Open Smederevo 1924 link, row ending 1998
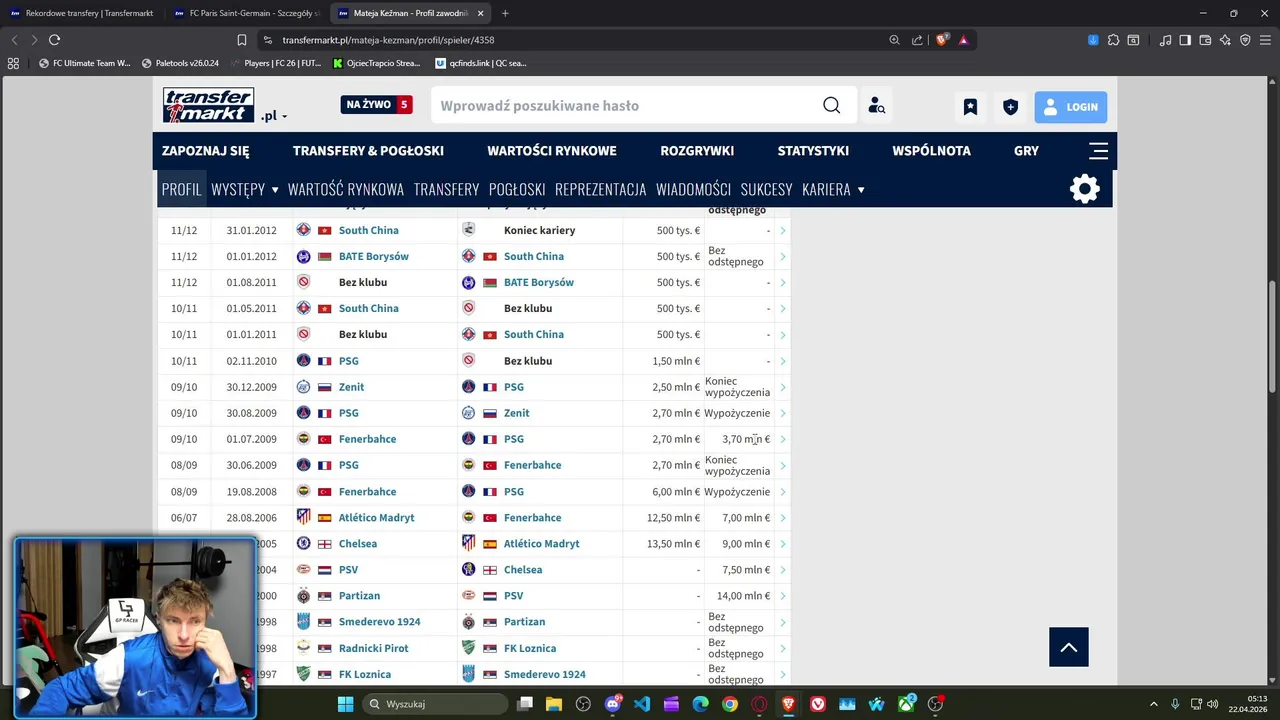The image size is (1280, 720). pyautogui.click(x=379, y=622)
